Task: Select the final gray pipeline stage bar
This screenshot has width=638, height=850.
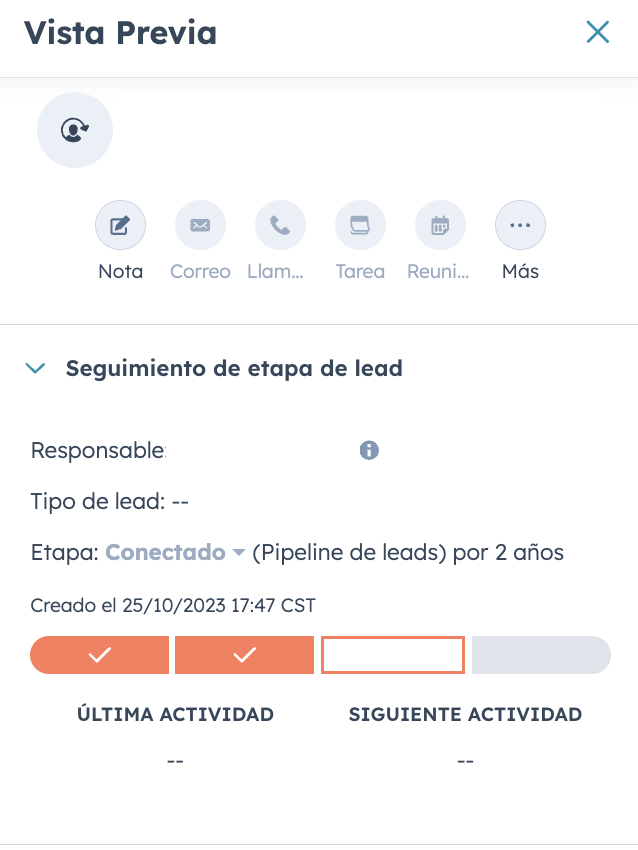Action: coord(540,655)
